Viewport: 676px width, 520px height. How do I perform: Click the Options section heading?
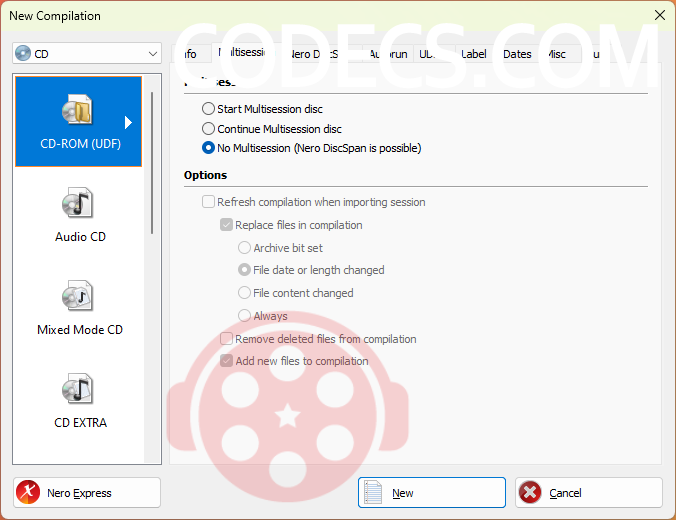point(205,175)
